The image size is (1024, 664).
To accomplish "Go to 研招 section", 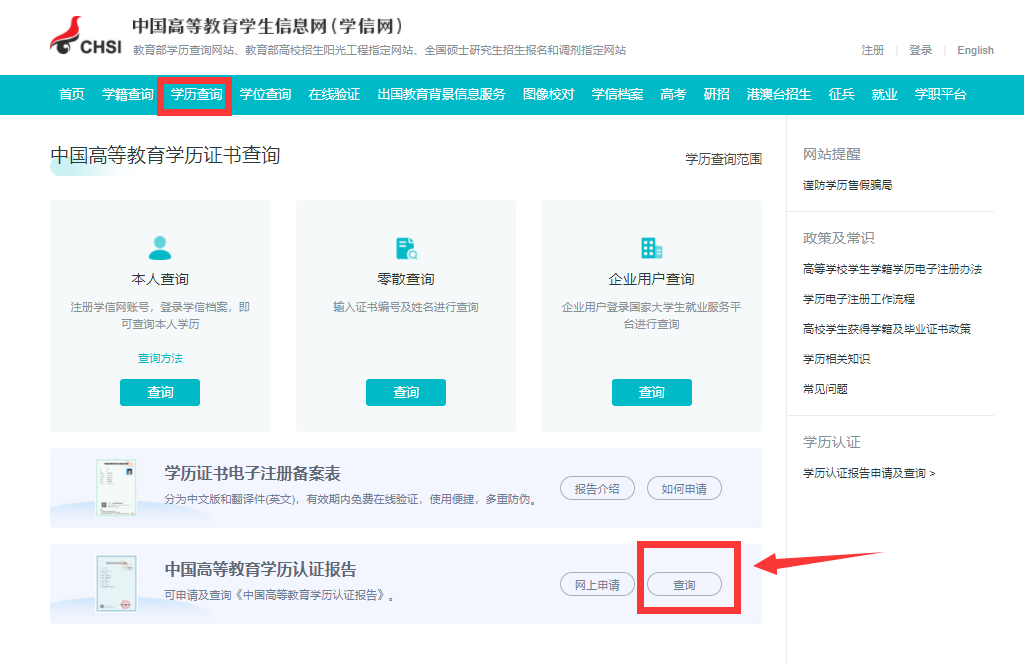I will (x=716, y=95).
